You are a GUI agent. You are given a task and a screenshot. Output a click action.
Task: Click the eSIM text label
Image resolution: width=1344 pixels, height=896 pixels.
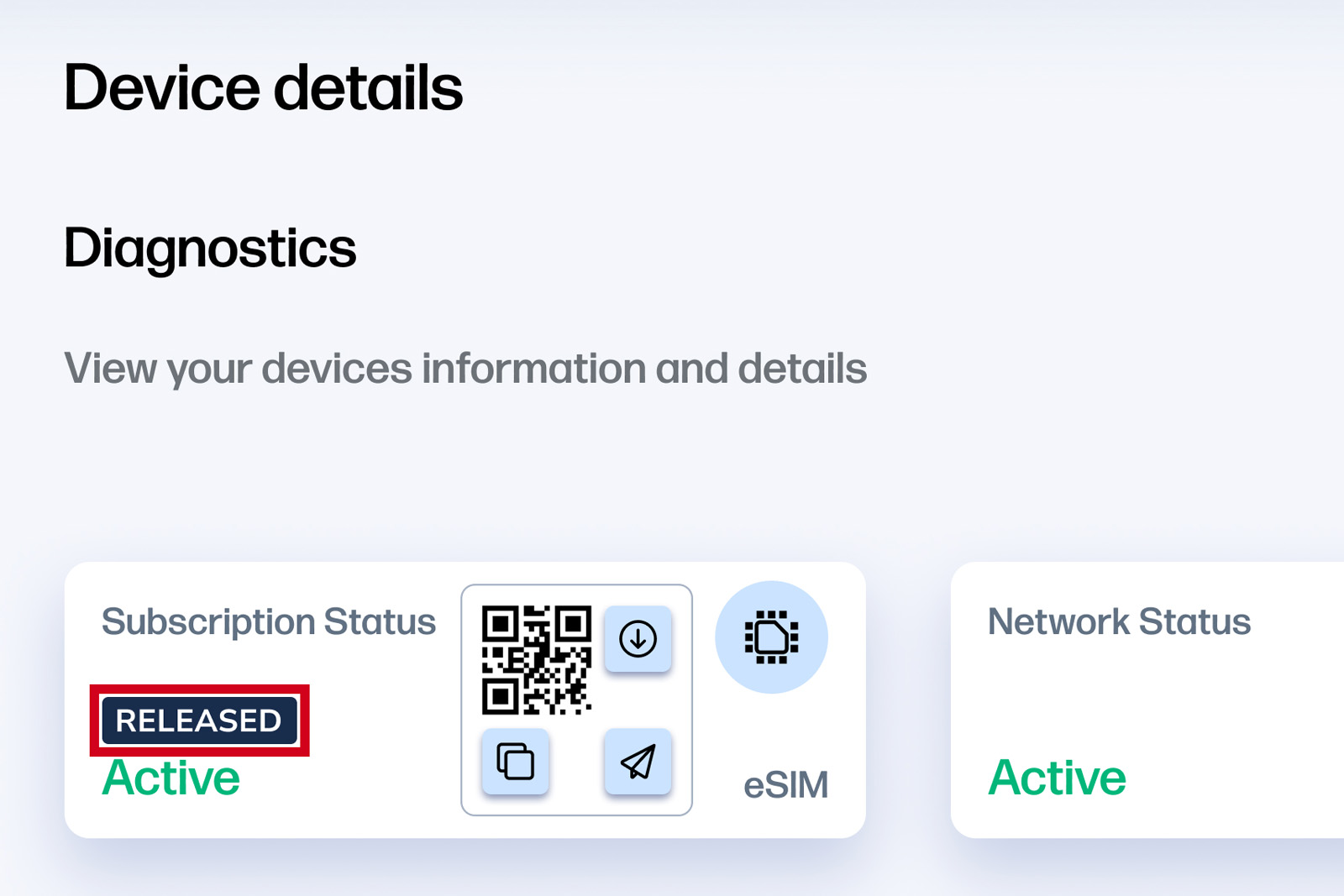785,785
